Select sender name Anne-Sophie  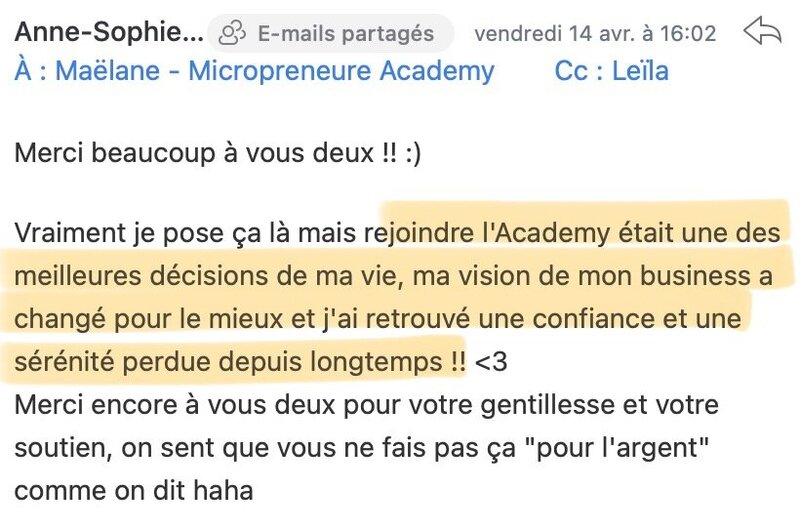(109, 33)
